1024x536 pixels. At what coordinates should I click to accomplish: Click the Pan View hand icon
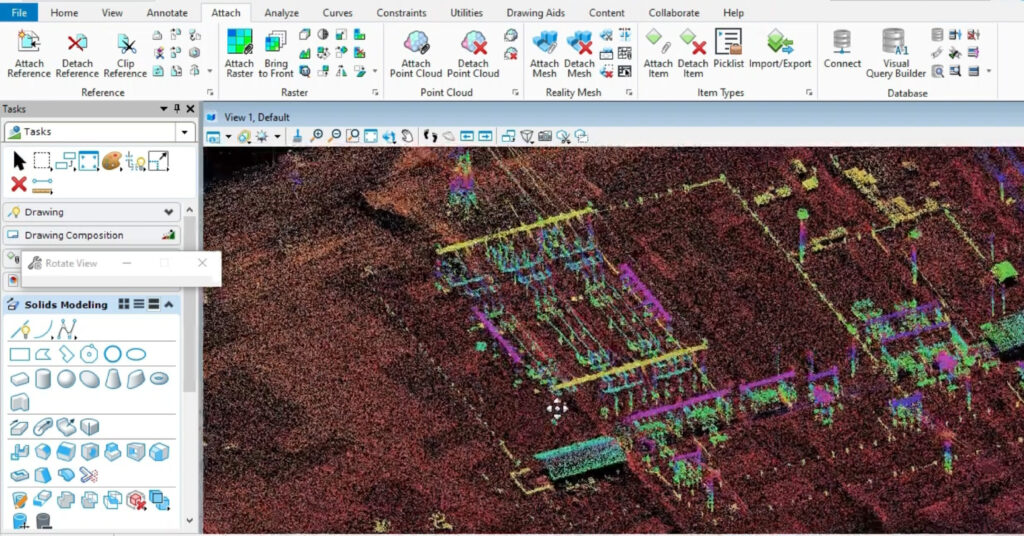pos(408,136)
